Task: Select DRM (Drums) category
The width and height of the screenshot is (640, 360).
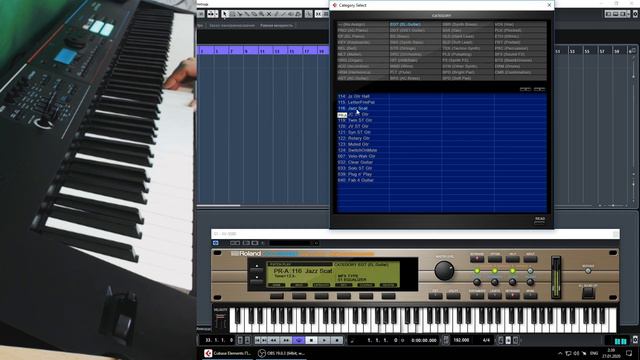Action: click(x=520, y=66)
